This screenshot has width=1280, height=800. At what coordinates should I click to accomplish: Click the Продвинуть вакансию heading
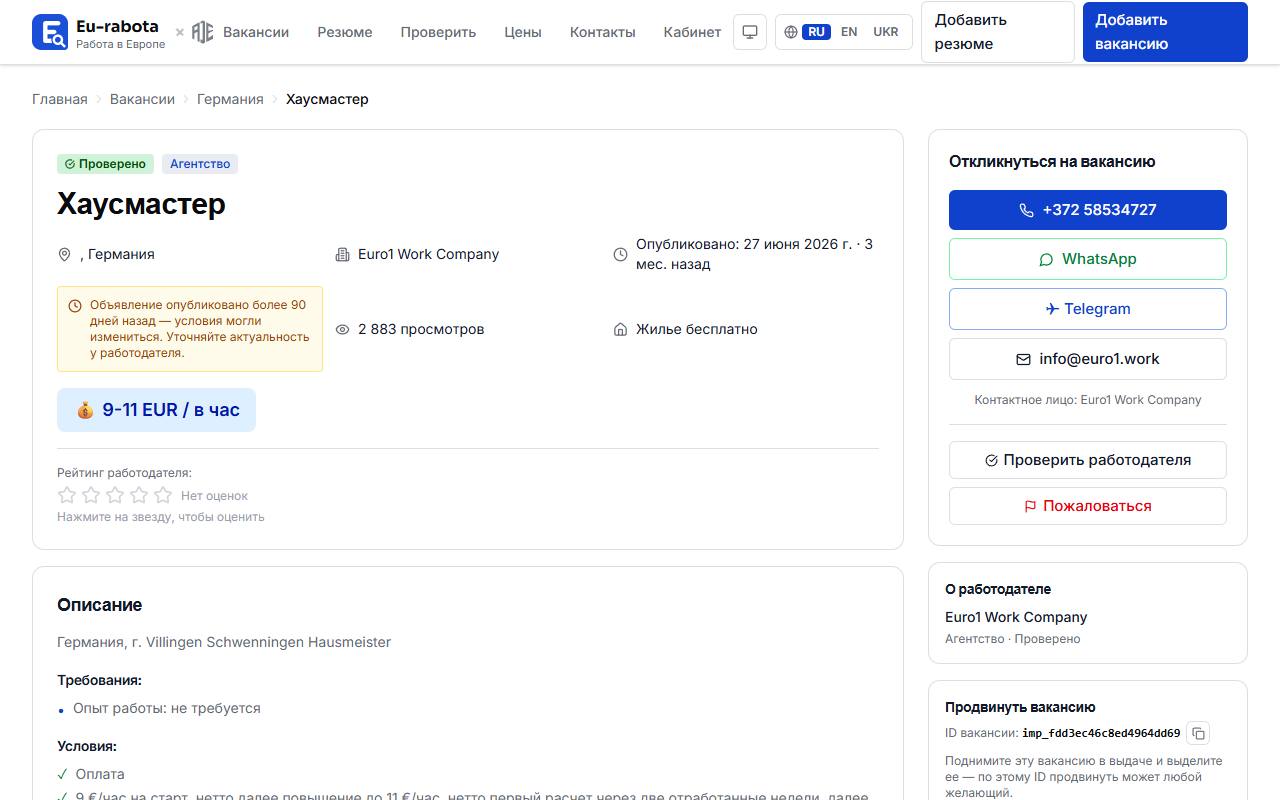click(x=1020, y=707)
